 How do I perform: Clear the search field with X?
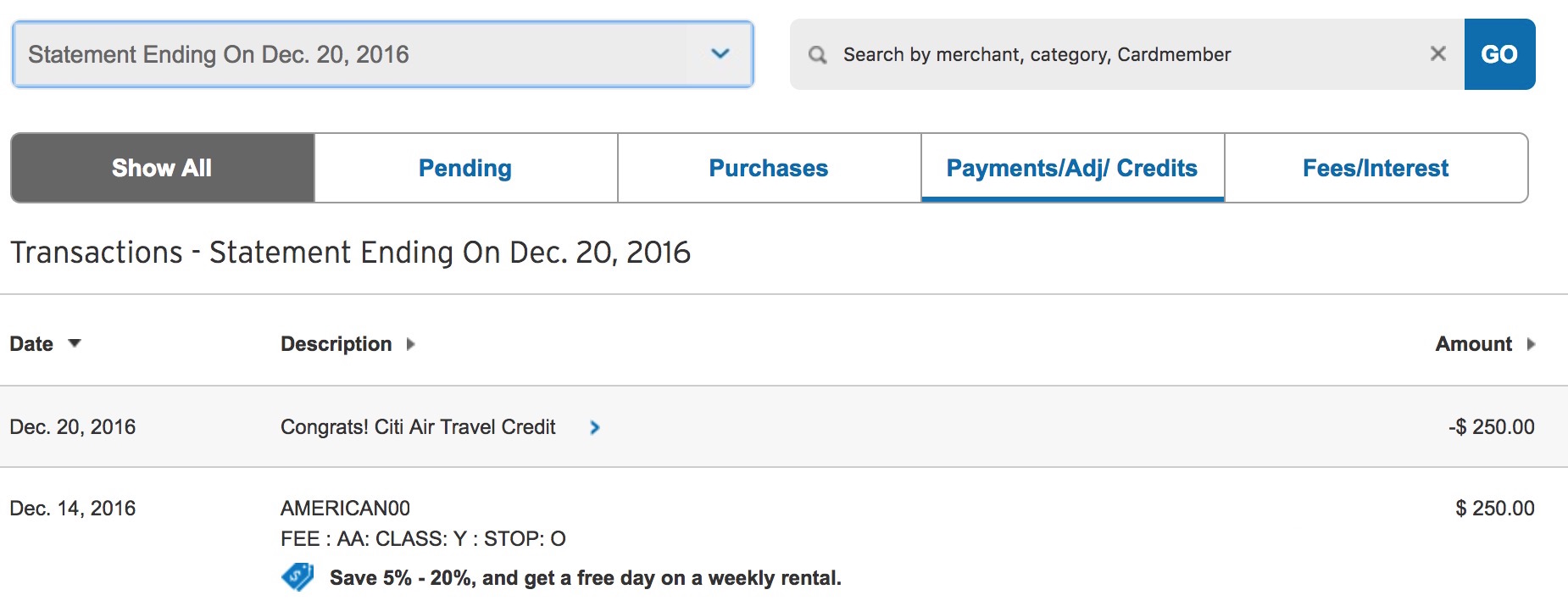(1437, 54)
